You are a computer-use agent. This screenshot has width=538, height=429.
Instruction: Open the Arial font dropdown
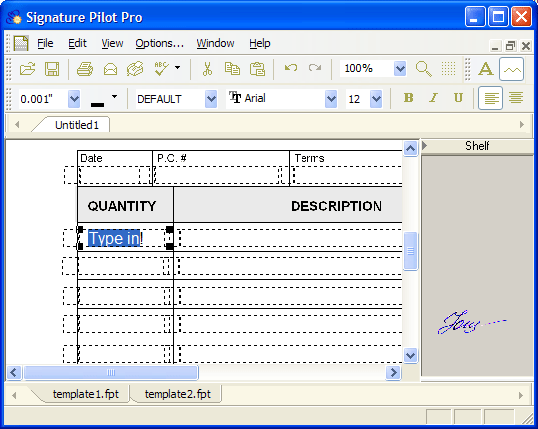331,99
